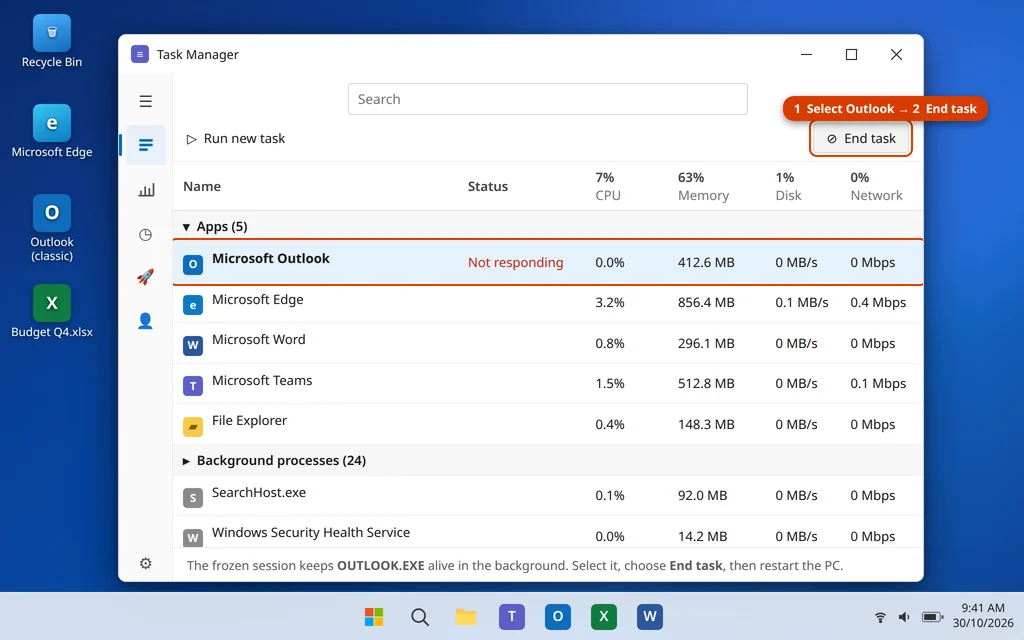Screen dimensions: 1024x640
Task: Open taskbar Search magnifier
Action: coord(420,616)
